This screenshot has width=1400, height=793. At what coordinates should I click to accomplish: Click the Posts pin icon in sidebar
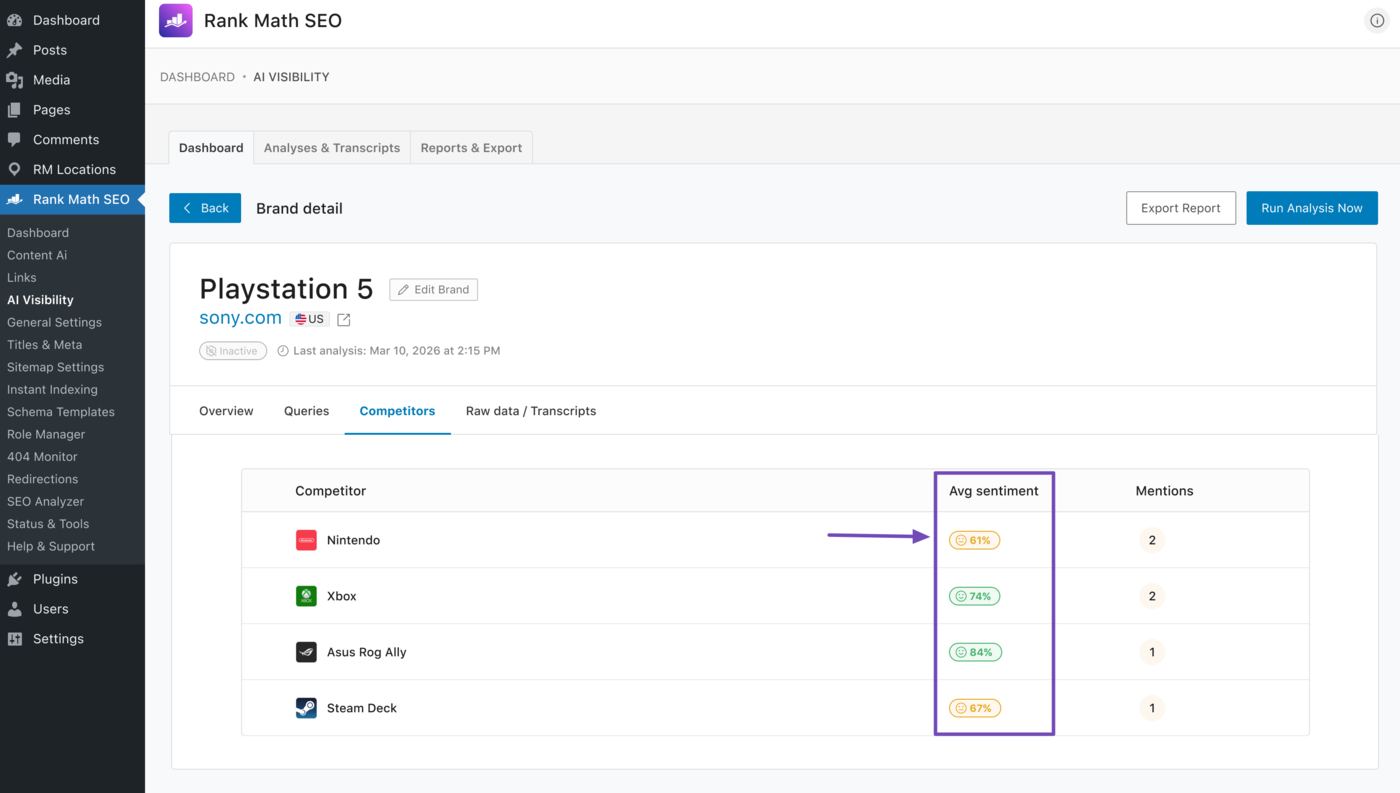click(x=15, y=50)
